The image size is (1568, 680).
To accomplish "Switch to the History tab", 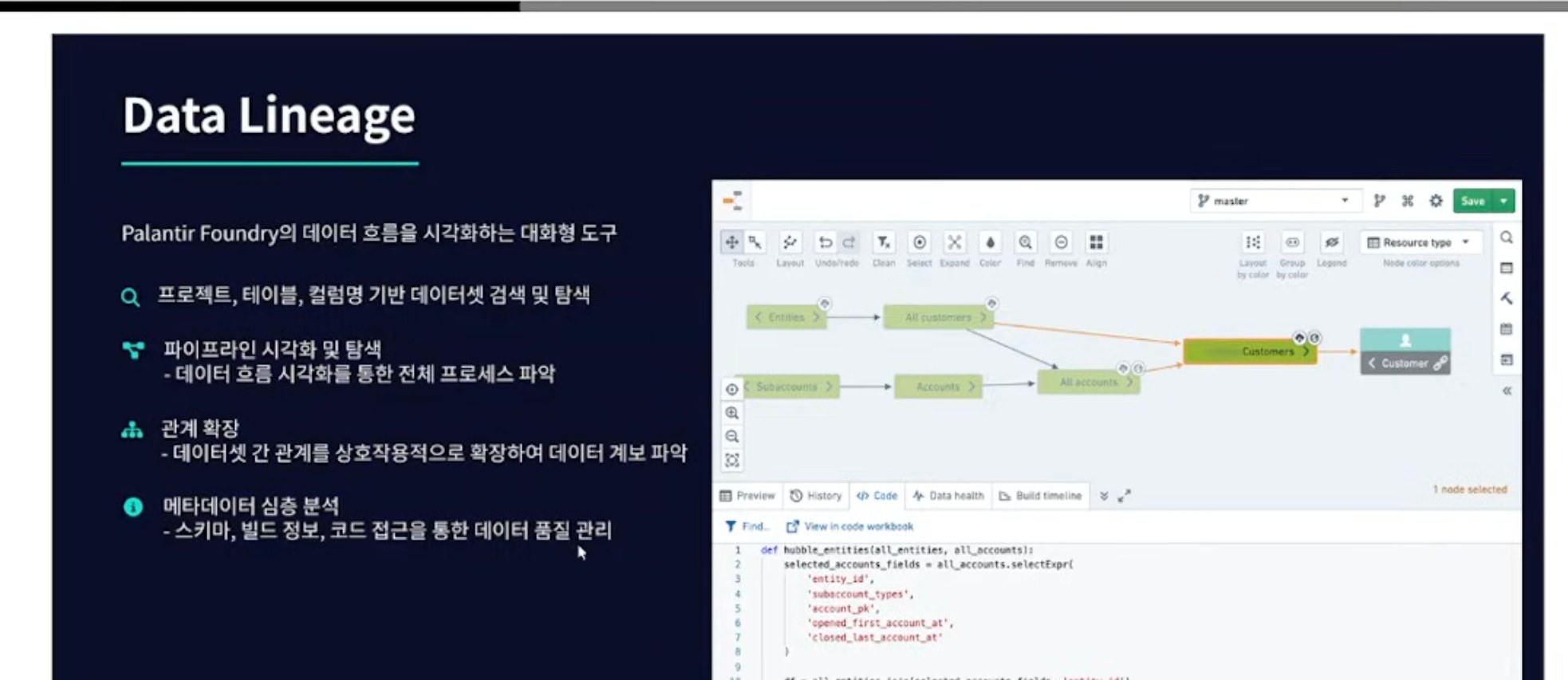I will (816, 496).
